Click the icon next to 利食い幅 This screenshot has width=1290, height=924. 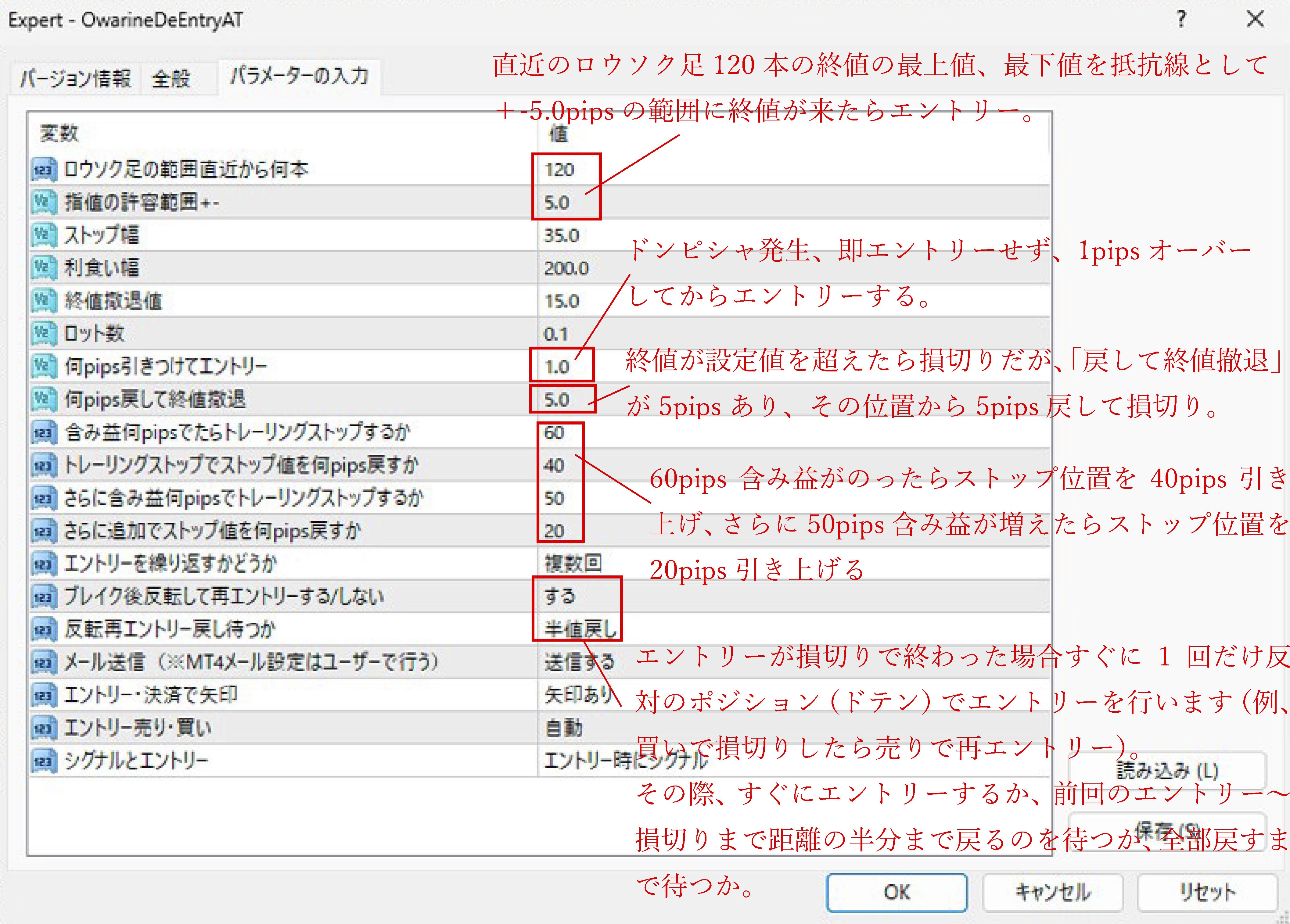(x=44, y=268)
